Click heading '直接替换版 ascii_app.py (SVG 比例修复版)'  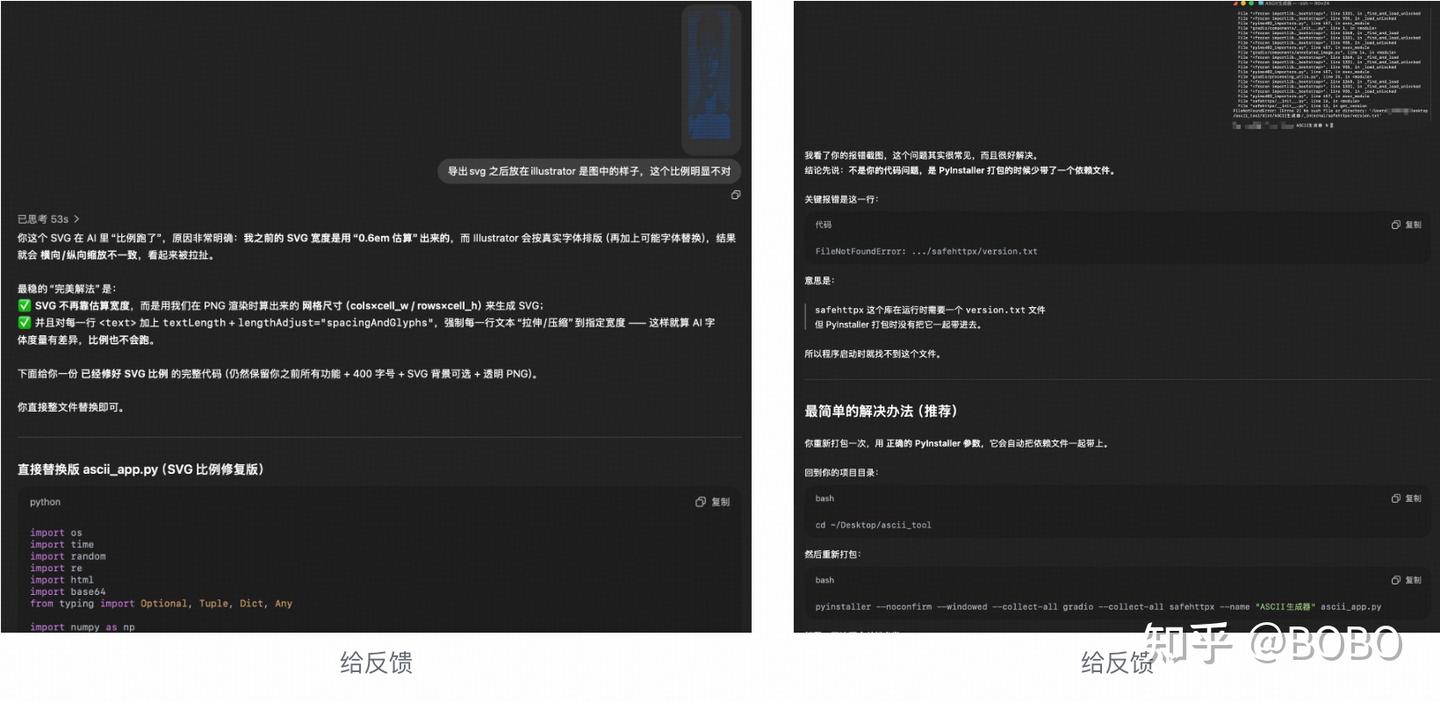click(x=140, y=469)
